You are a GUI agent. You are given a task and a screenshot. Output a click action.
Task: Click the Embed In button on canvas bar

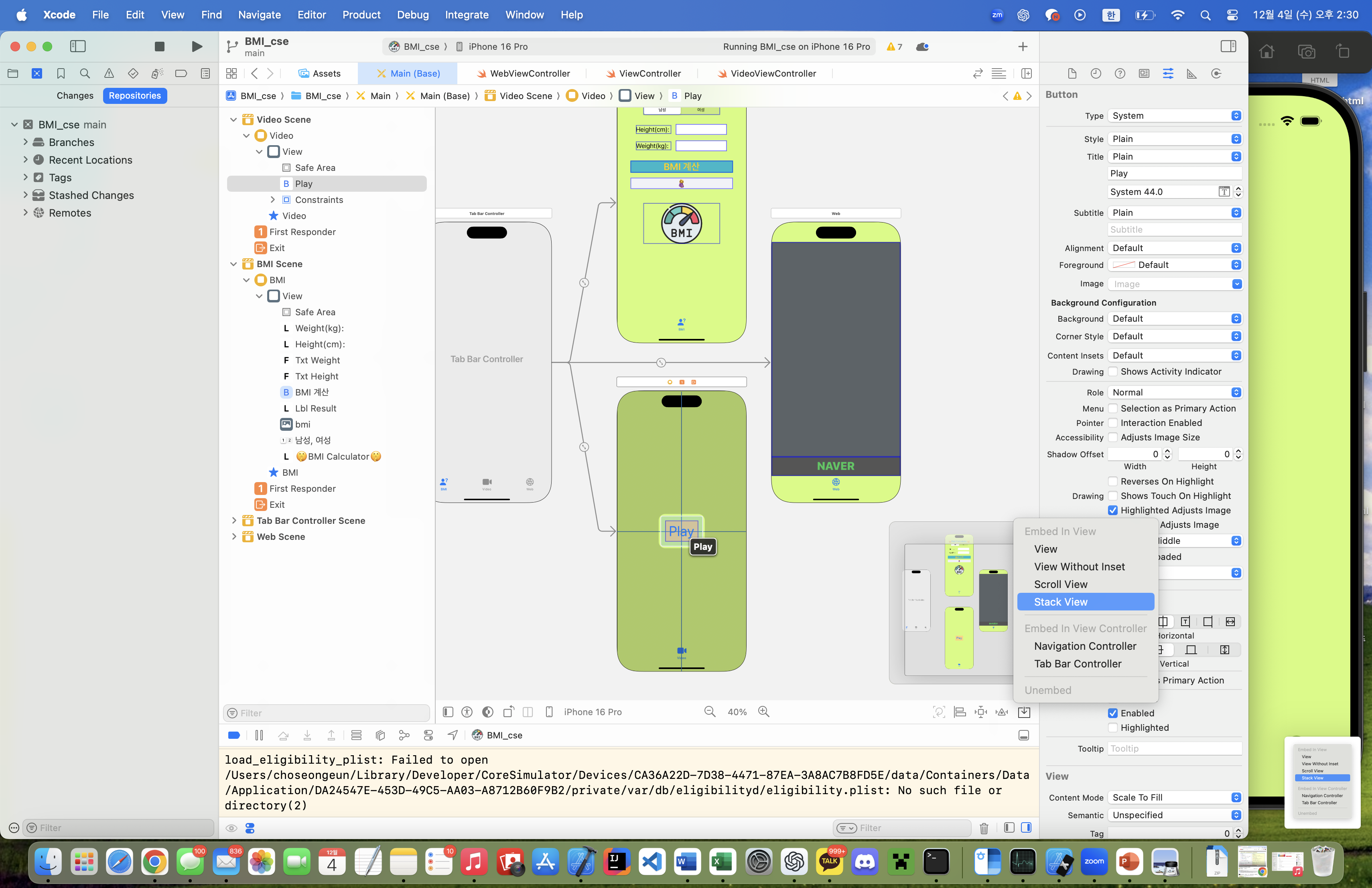pos(1024,712)
